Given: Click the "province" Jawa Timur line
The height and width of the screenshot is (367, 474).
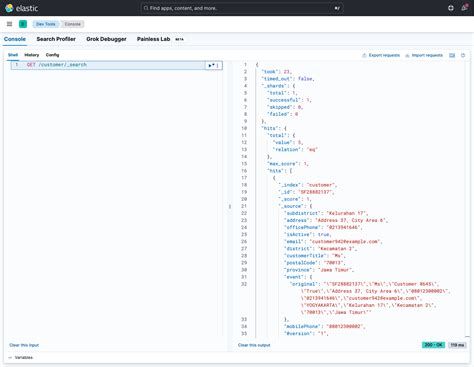Looking at the screenshot, I should coord(319,270).
